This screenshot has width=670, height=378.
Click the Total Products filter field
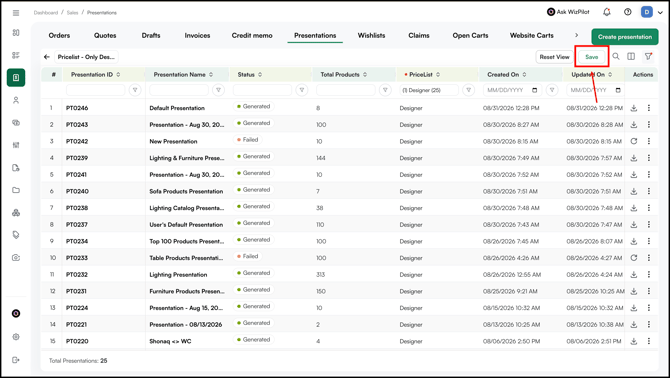point(346,90)
